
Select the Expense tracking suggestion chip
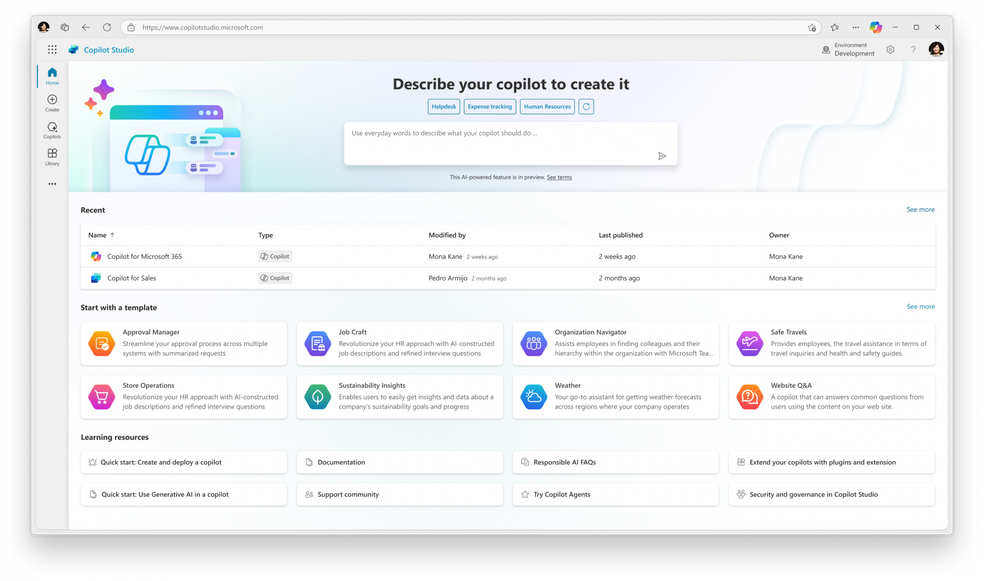coord(489,106)
